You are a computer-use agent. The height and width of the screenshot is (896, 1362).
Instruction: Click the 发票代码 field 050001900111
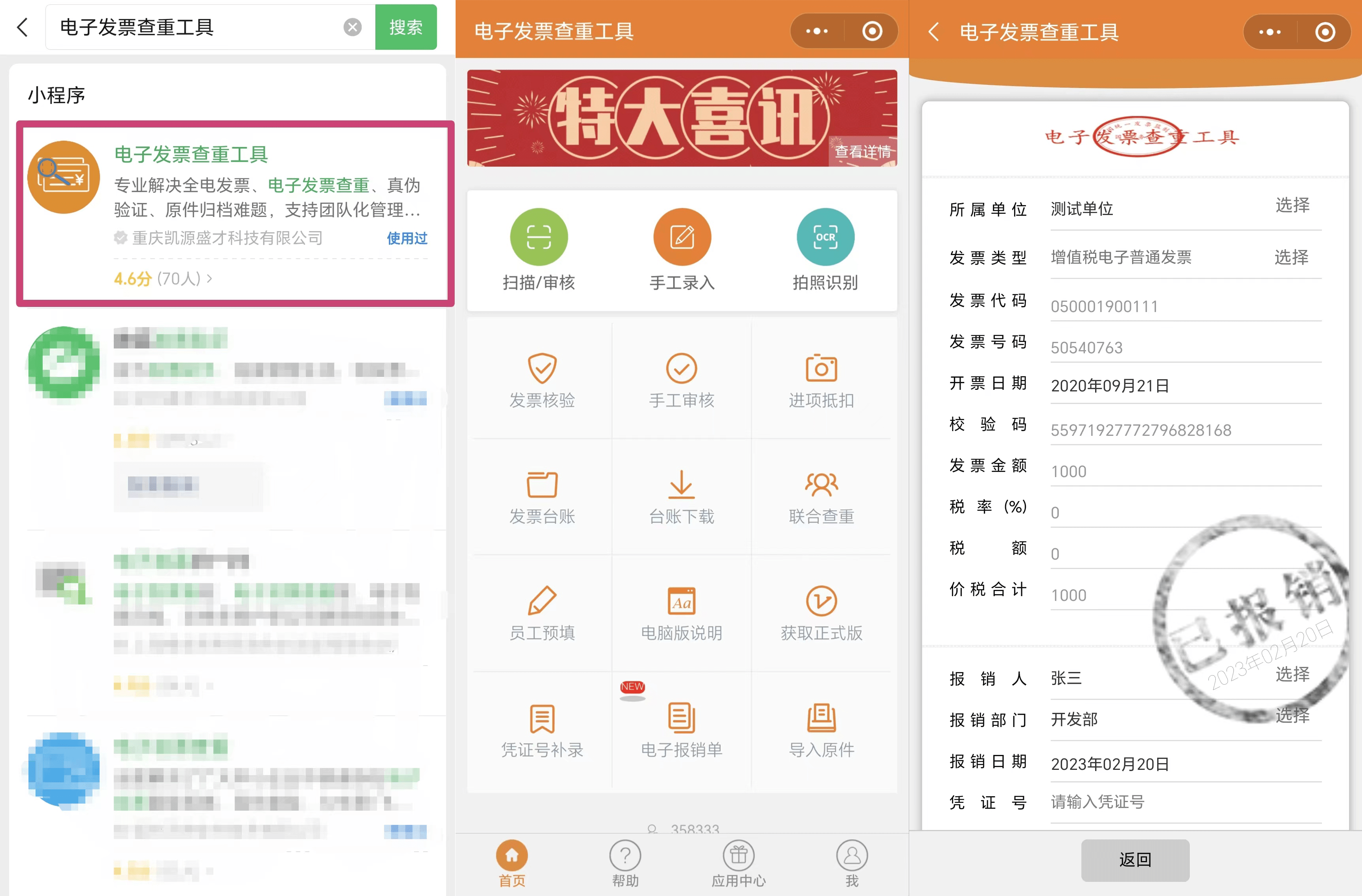coord(1186,306)
